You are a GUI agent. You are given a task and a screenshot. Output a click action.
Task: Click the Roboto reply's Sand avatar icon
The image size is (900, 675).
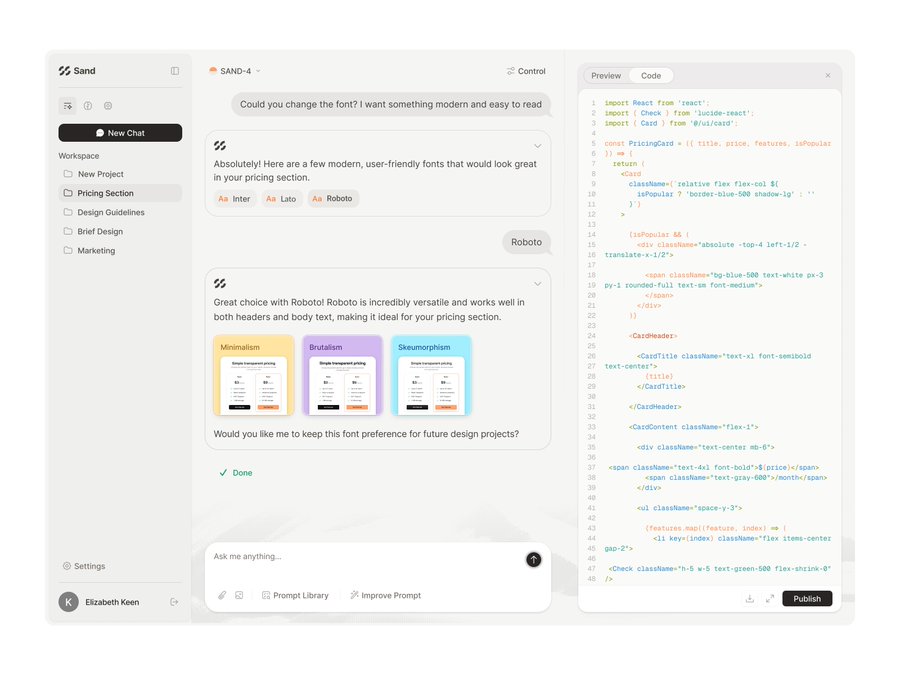click(220, 284)
